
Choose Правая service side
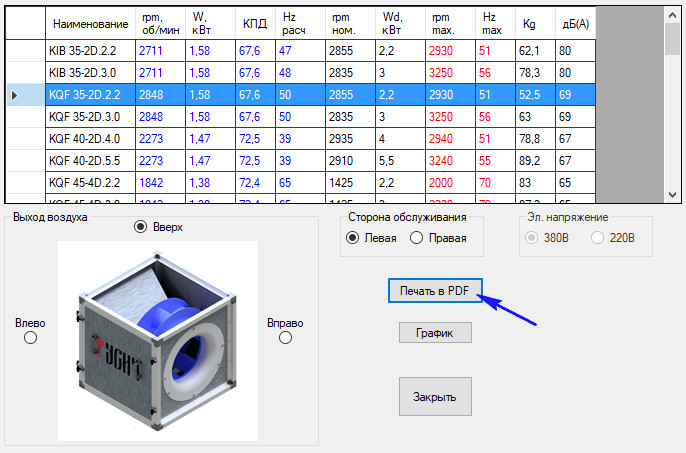click(x=416, y=238)
